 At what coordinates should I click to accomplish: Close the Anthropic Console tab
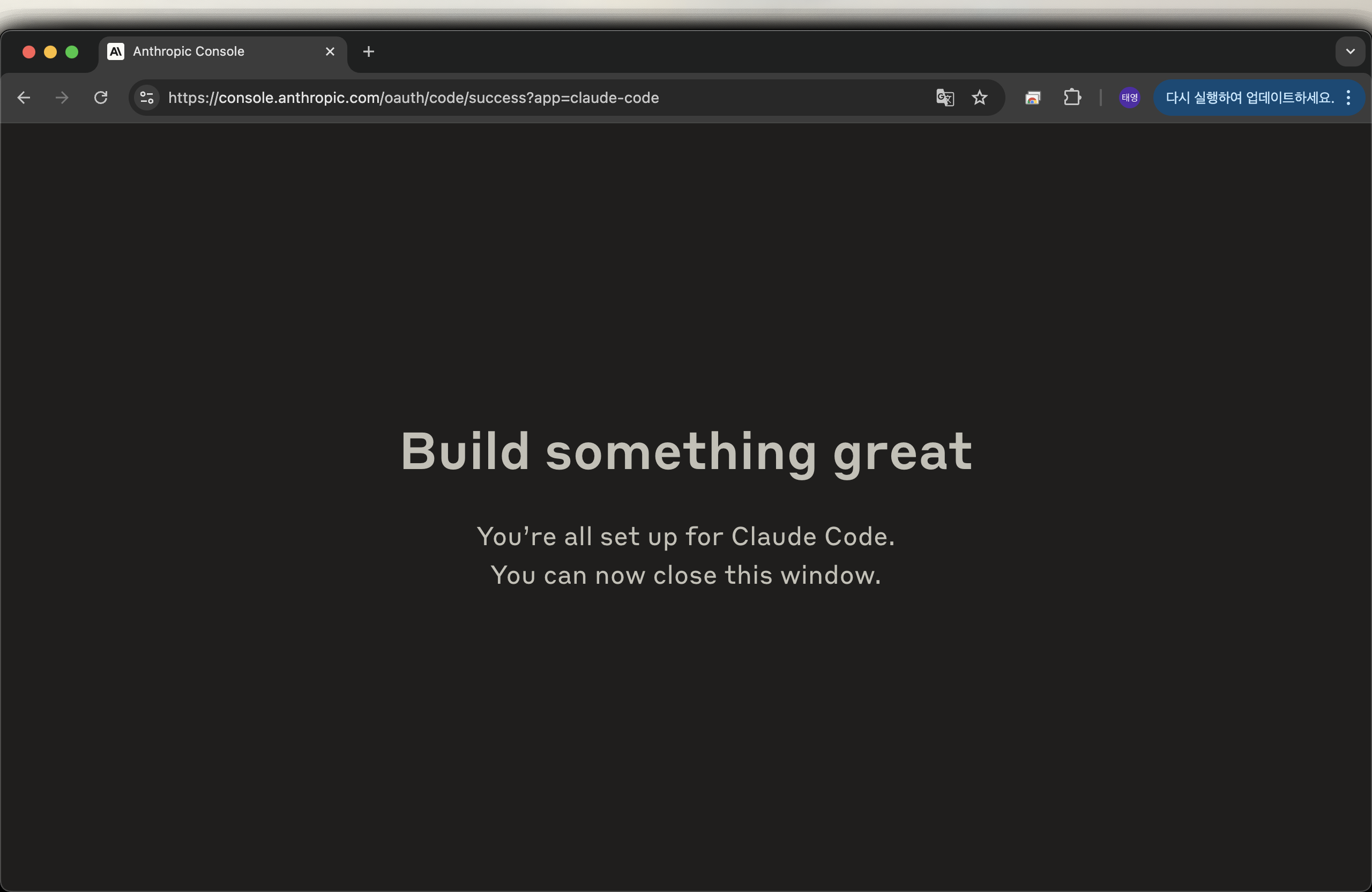[x=330, y=51]
